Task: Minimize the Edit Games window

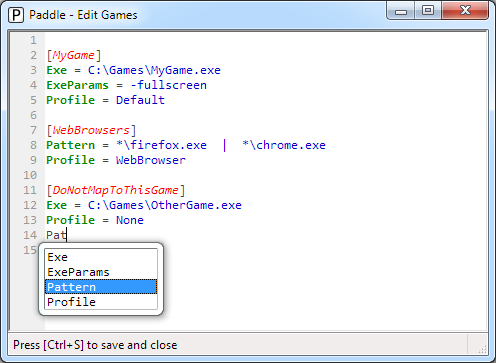Action: (401, 11)
